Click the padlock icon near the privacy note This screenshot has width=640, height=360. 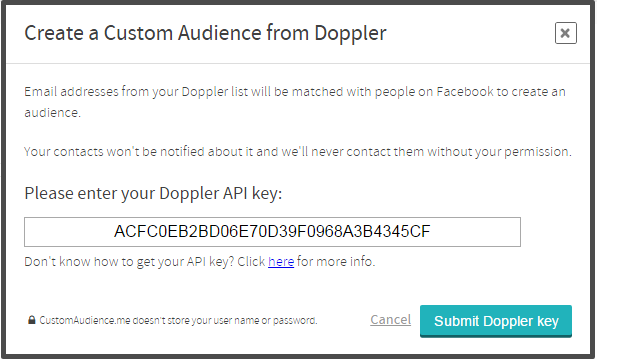coord(31,320)
